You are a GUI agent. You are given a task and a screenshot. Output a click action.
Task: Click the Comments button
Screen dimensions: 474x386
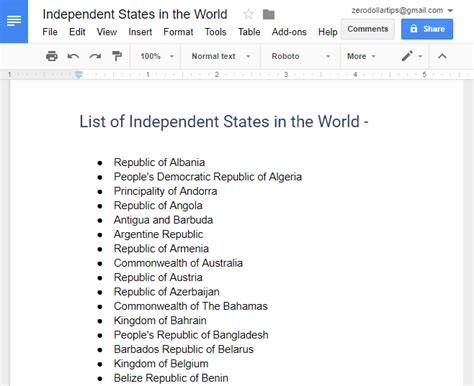pyautogui.click(x=368, y=29)
